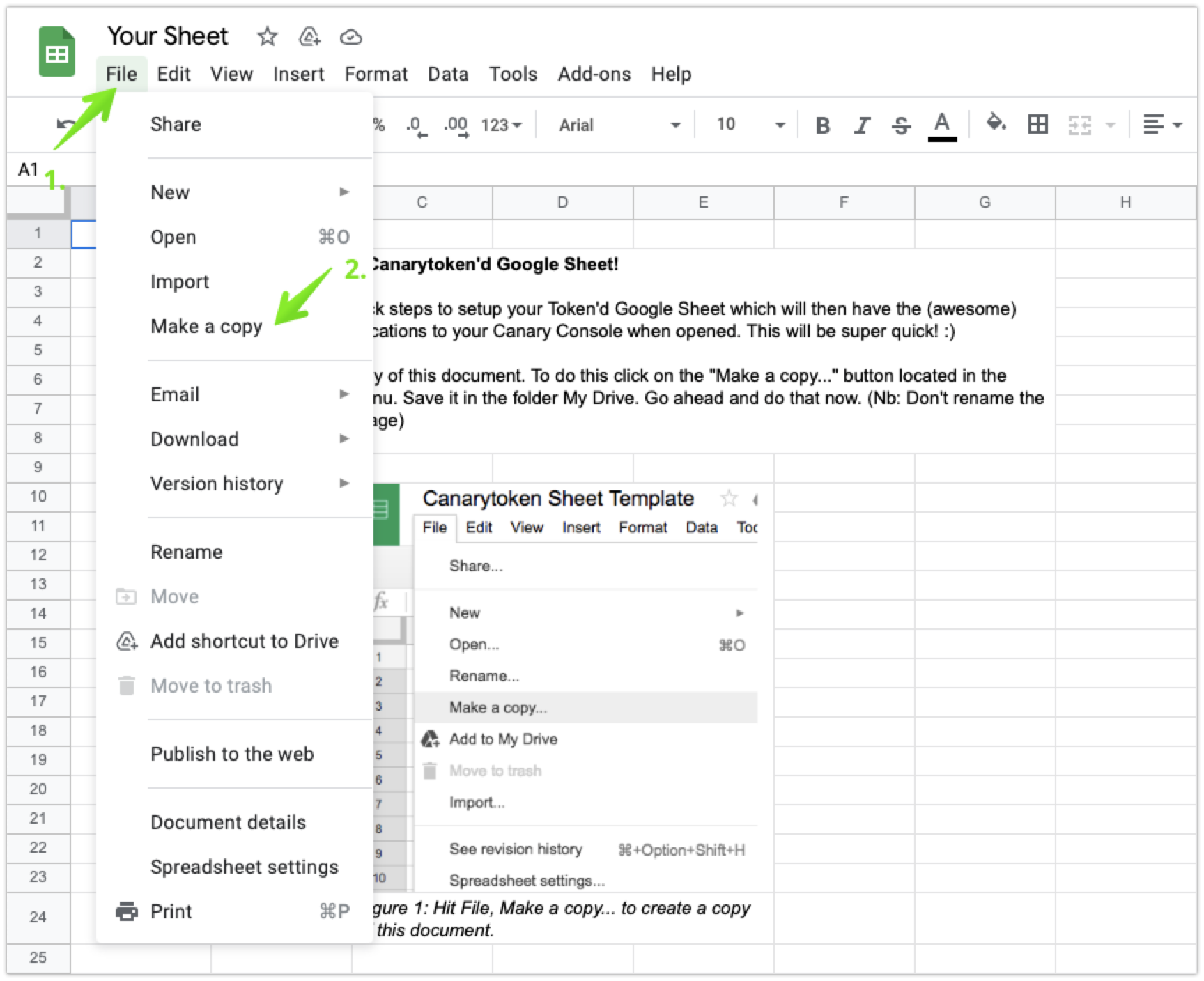The width and height of the screenshot is (1204, 981).
Task: Choose Open in File menu
Action: (x=235, y=237)
